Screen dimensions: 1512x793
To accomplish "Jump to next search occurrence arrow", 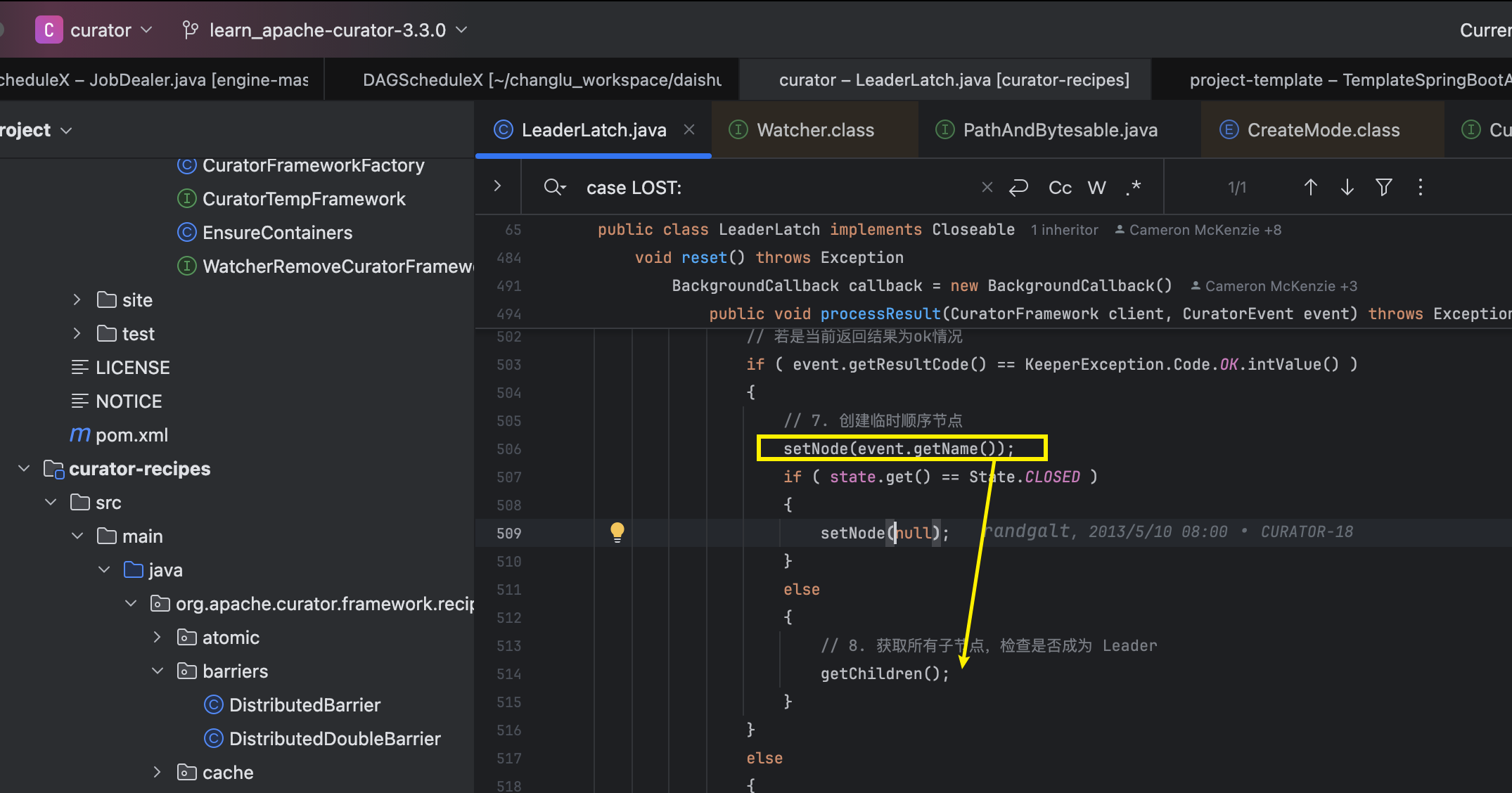I will [1347, 188].
